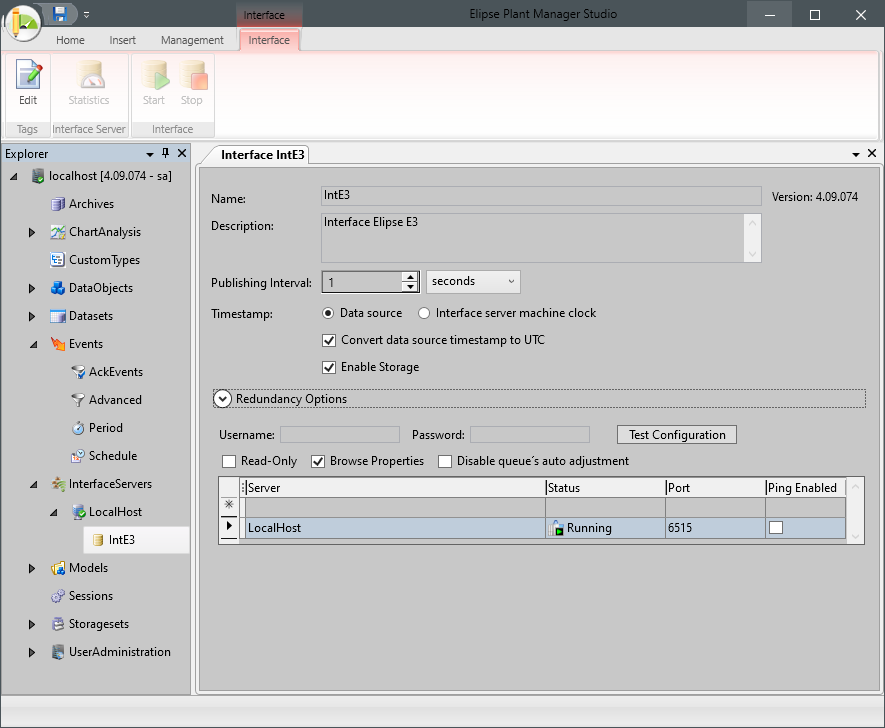Expand Redundancy Options section
Viewport: 885px width, 728px height.
222,399
